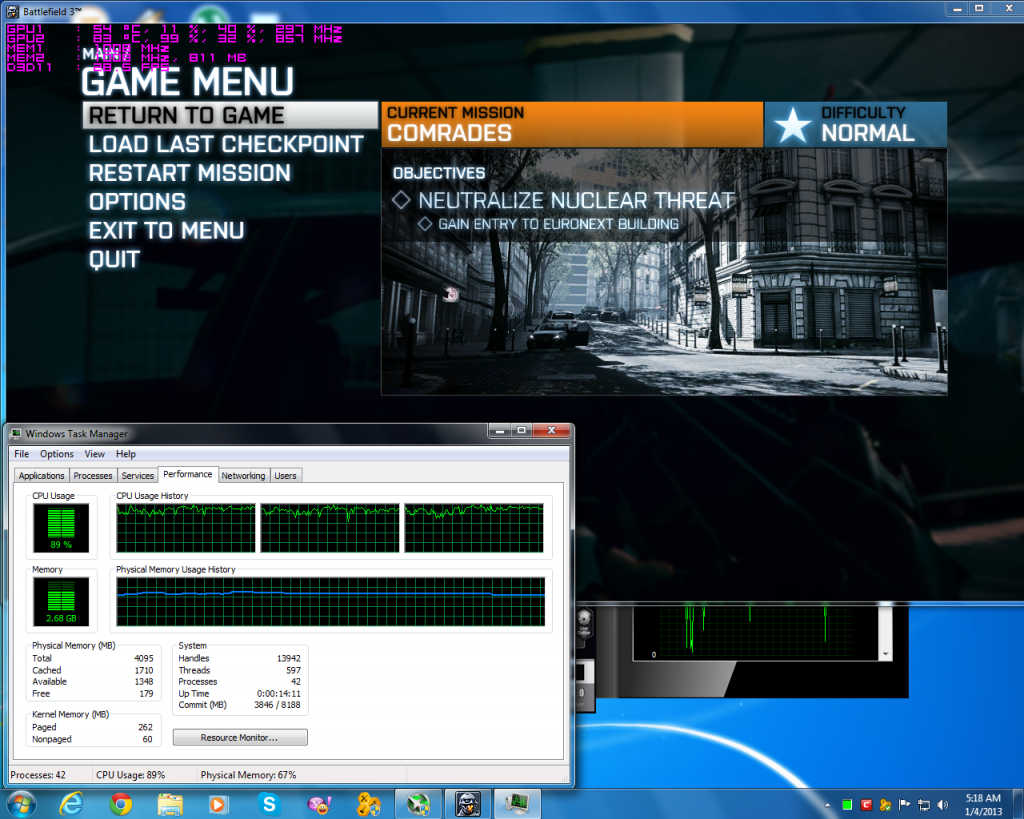Open Skype from the taskbar
The width and height of the screenshot is (1024, 819).
(269, 804)
